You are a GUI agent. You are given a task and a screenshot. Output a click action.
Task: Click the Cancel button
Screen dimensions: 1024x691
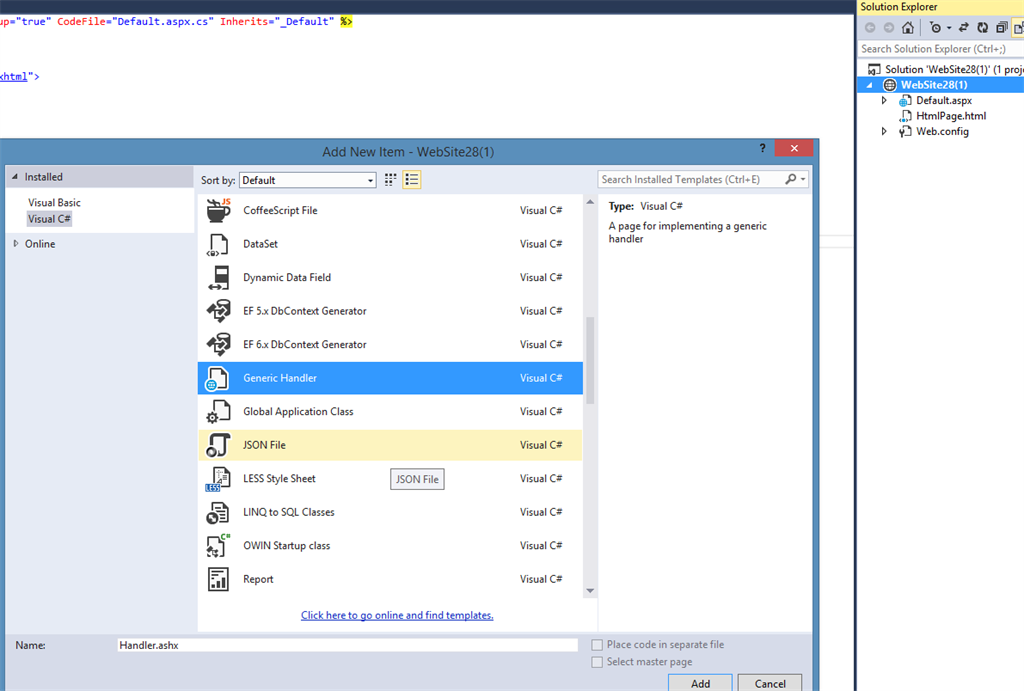(x=770, y=683)
